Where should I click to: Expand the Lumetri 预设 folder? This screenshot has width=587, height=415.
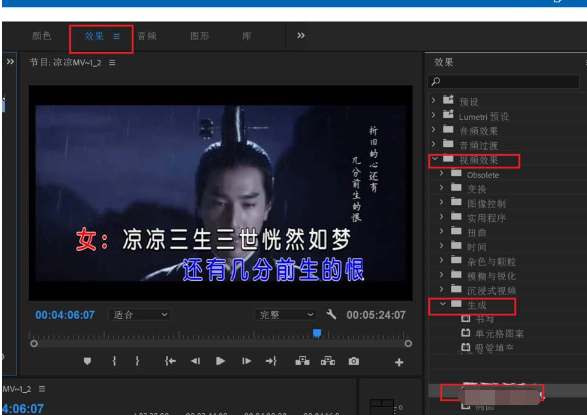(x=434, y=115)
